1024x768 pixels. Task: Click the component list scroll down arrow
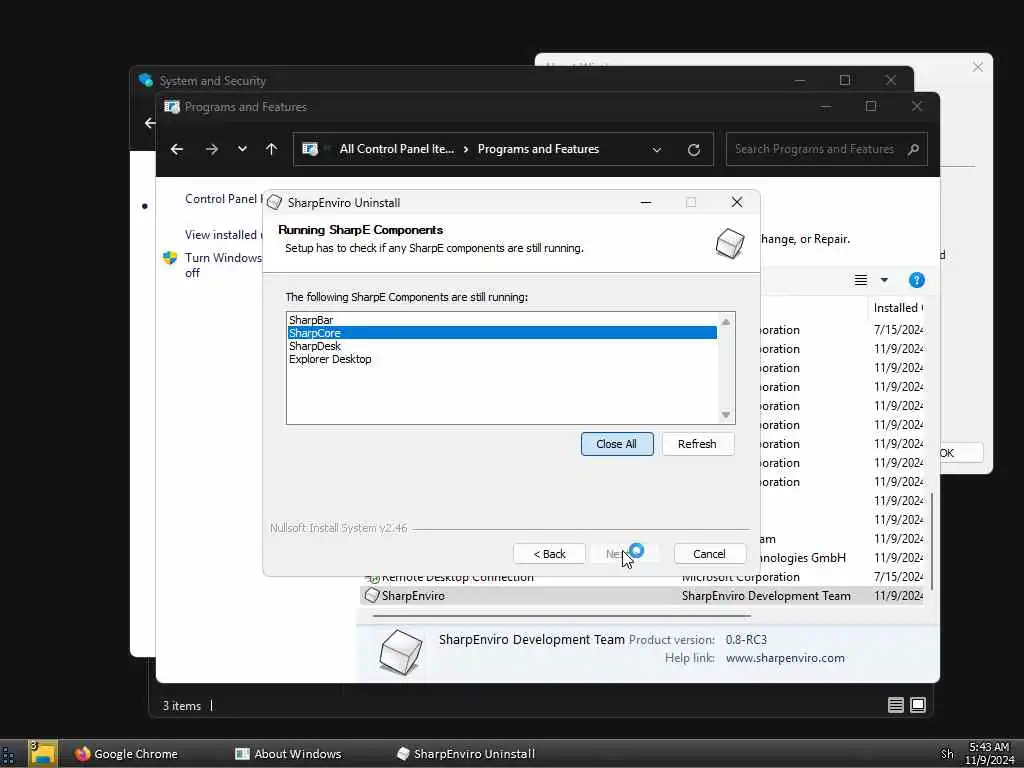coord(726,415)
